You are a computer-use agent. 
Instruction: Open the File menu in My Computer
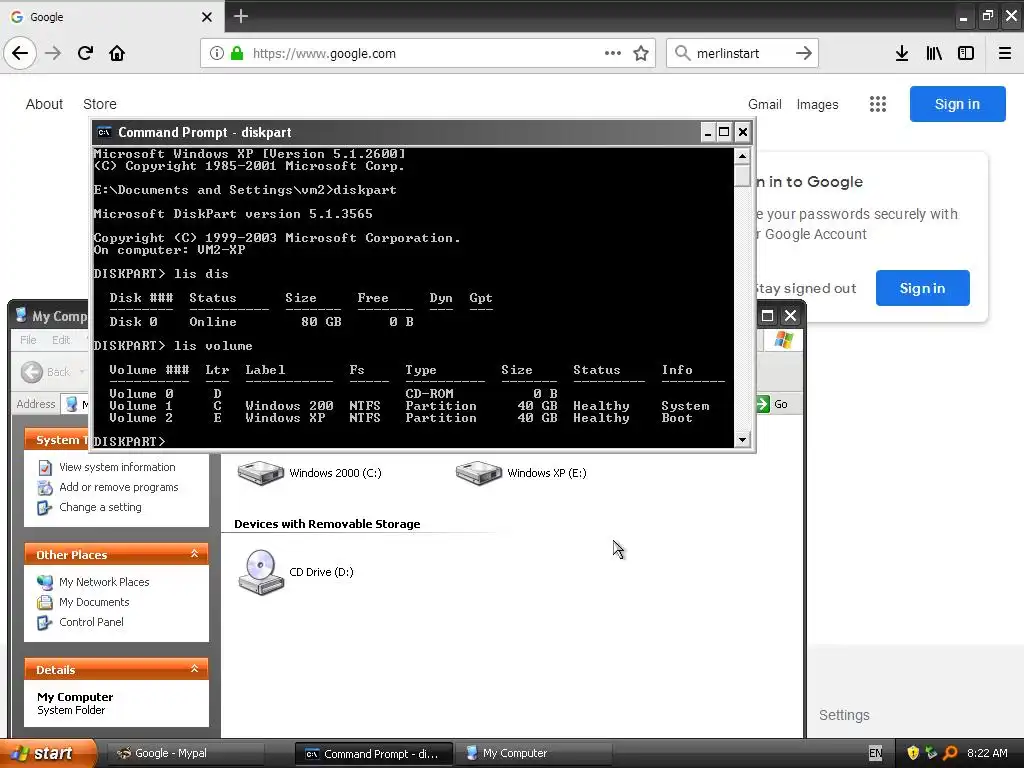28,340
